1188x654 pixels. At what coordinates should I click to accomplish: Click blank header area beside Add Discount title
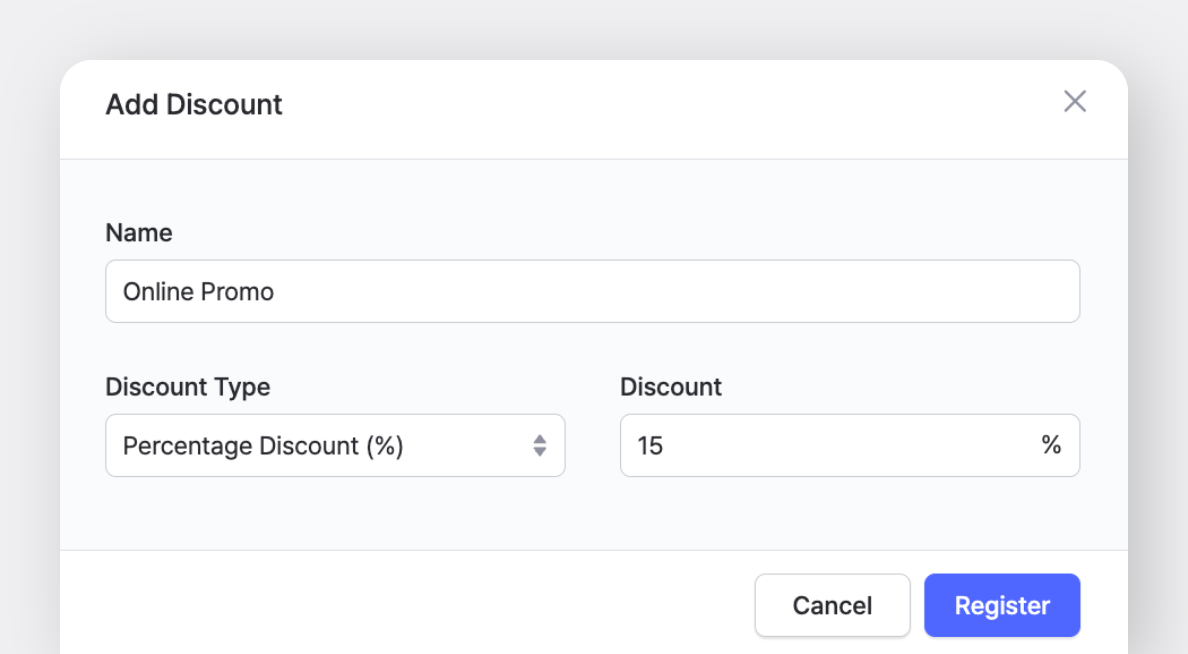click(x=650, y=105)
